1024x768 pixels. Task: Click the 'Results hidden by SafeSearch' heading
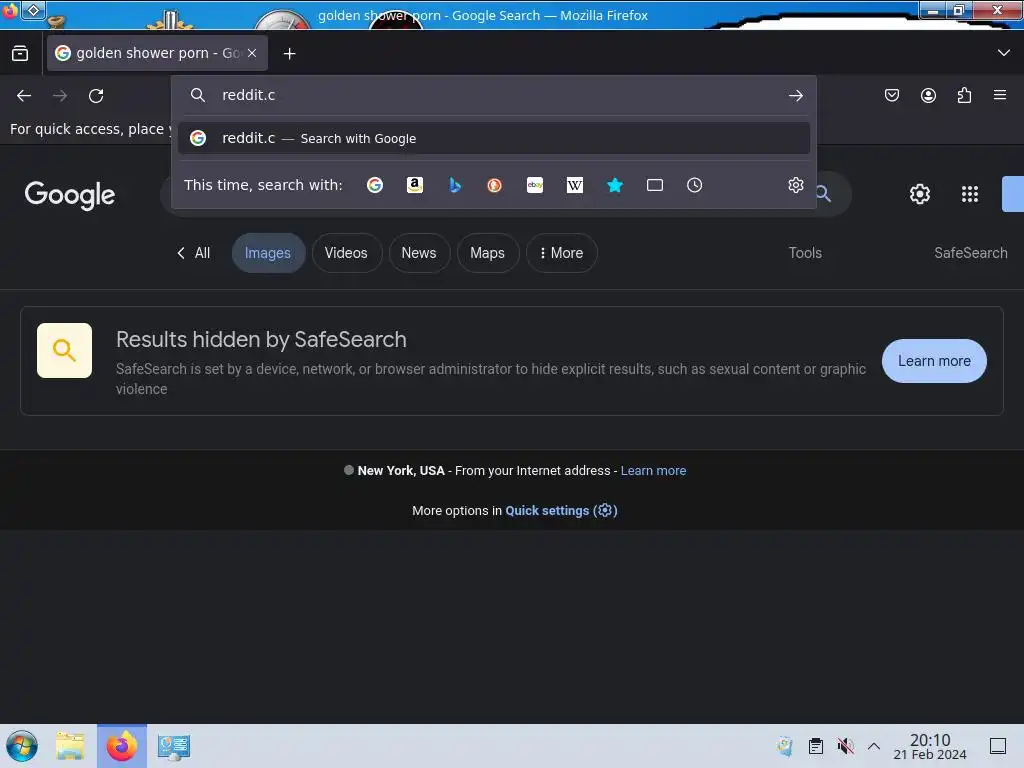tap(261, 340)
